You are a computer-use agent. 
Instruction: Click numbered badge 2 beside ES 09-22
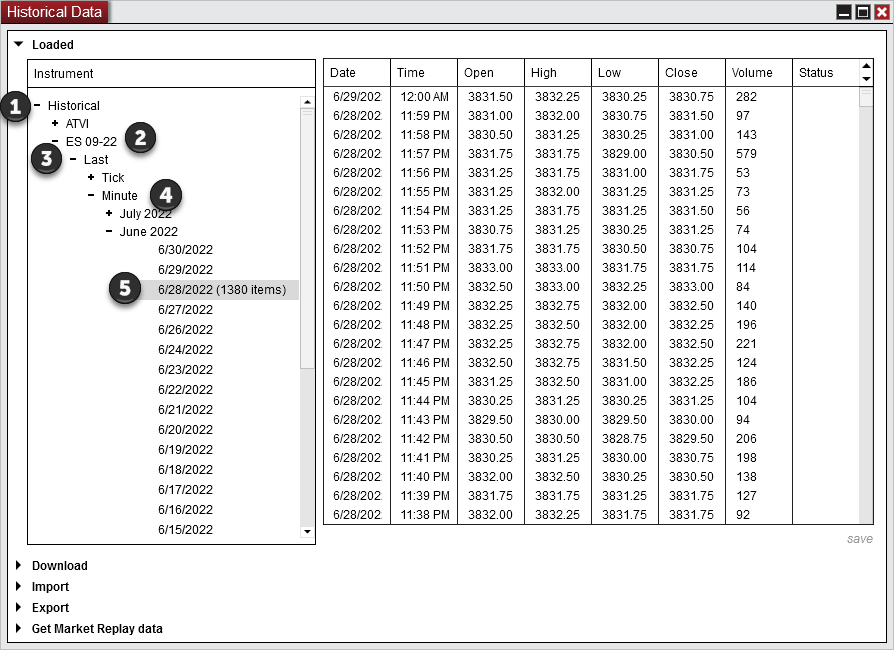click(x=141, y=139)
